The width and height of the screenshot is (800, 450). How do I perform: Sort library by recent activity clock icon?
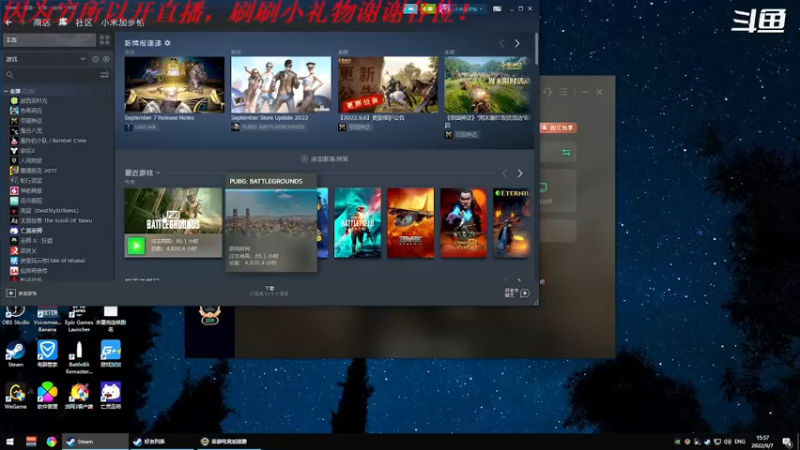point(95,59)
